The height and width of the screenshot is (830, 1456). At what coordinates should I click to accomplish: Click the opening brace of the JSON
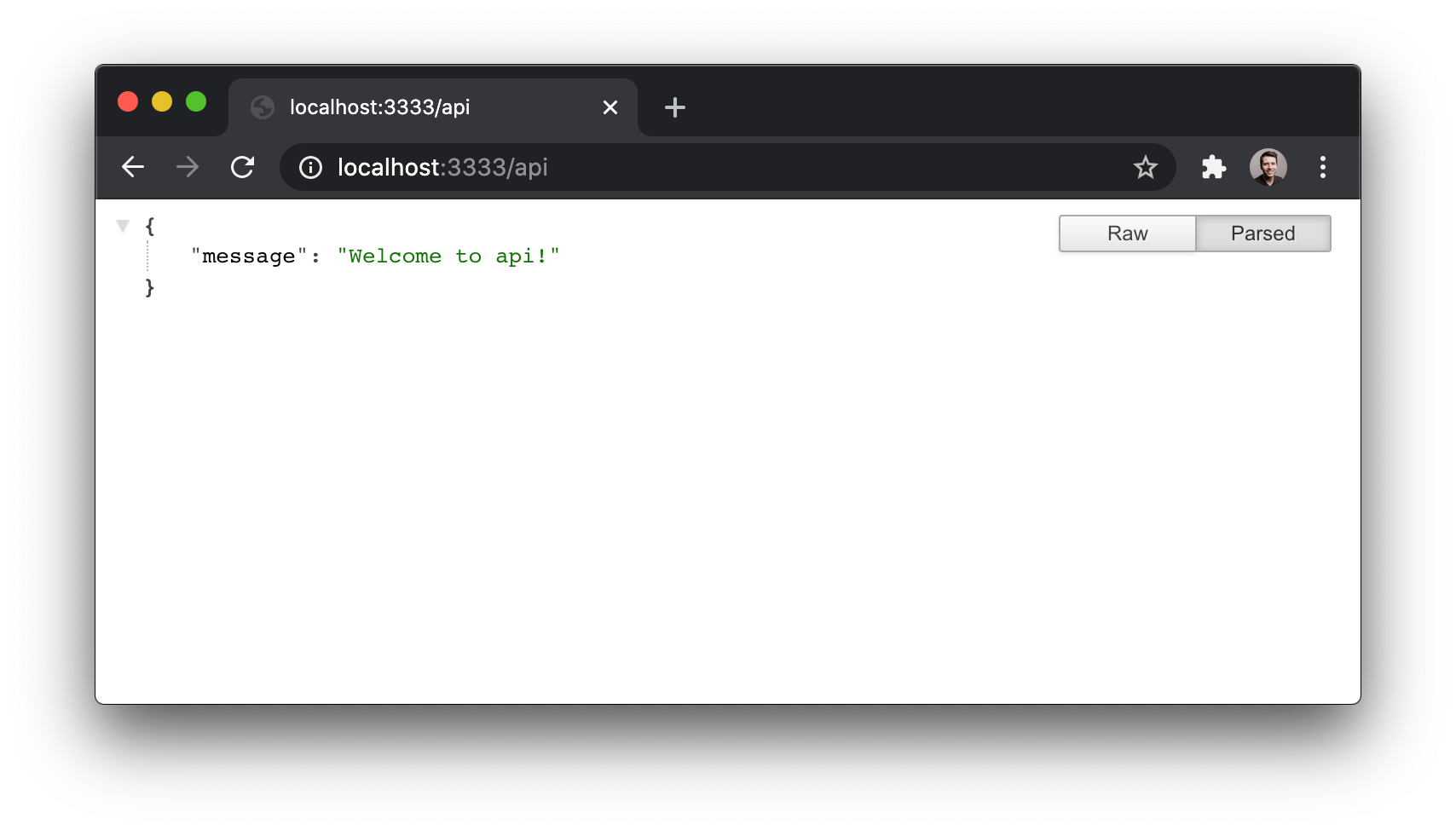[x=150, y=226]
